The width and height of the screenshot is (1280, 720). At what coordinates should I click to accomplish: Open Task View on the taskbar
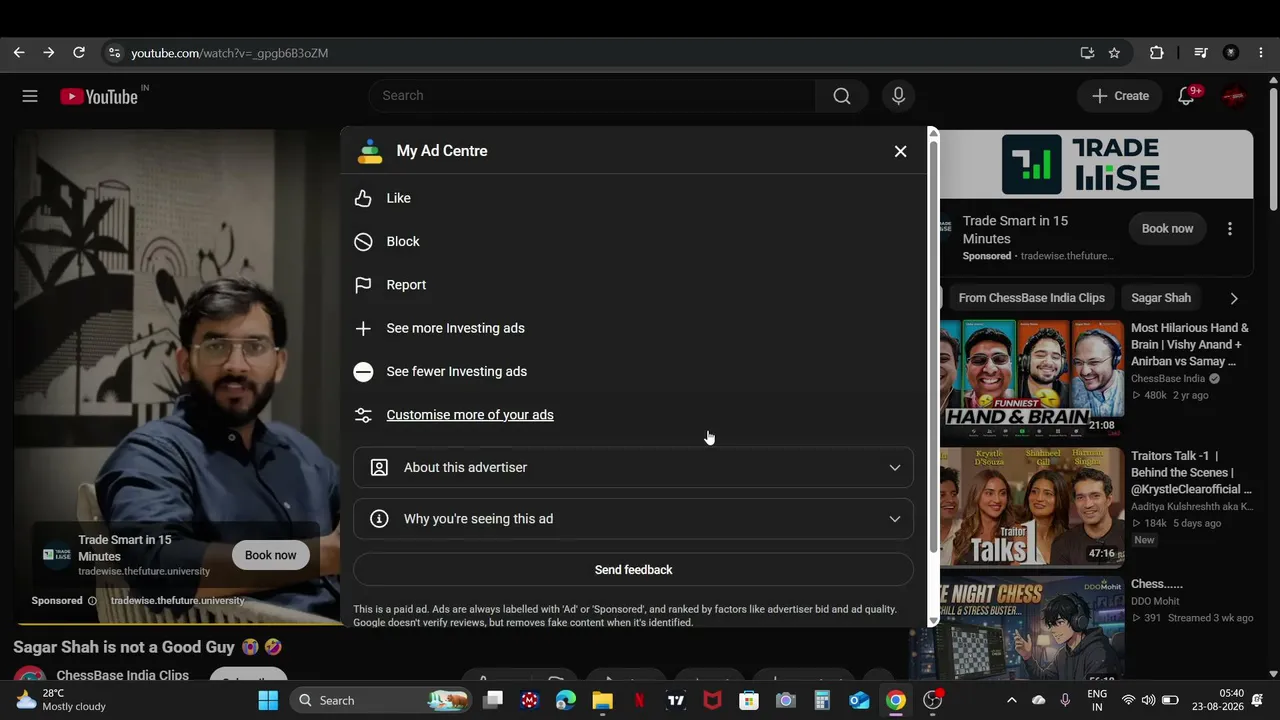493,700
